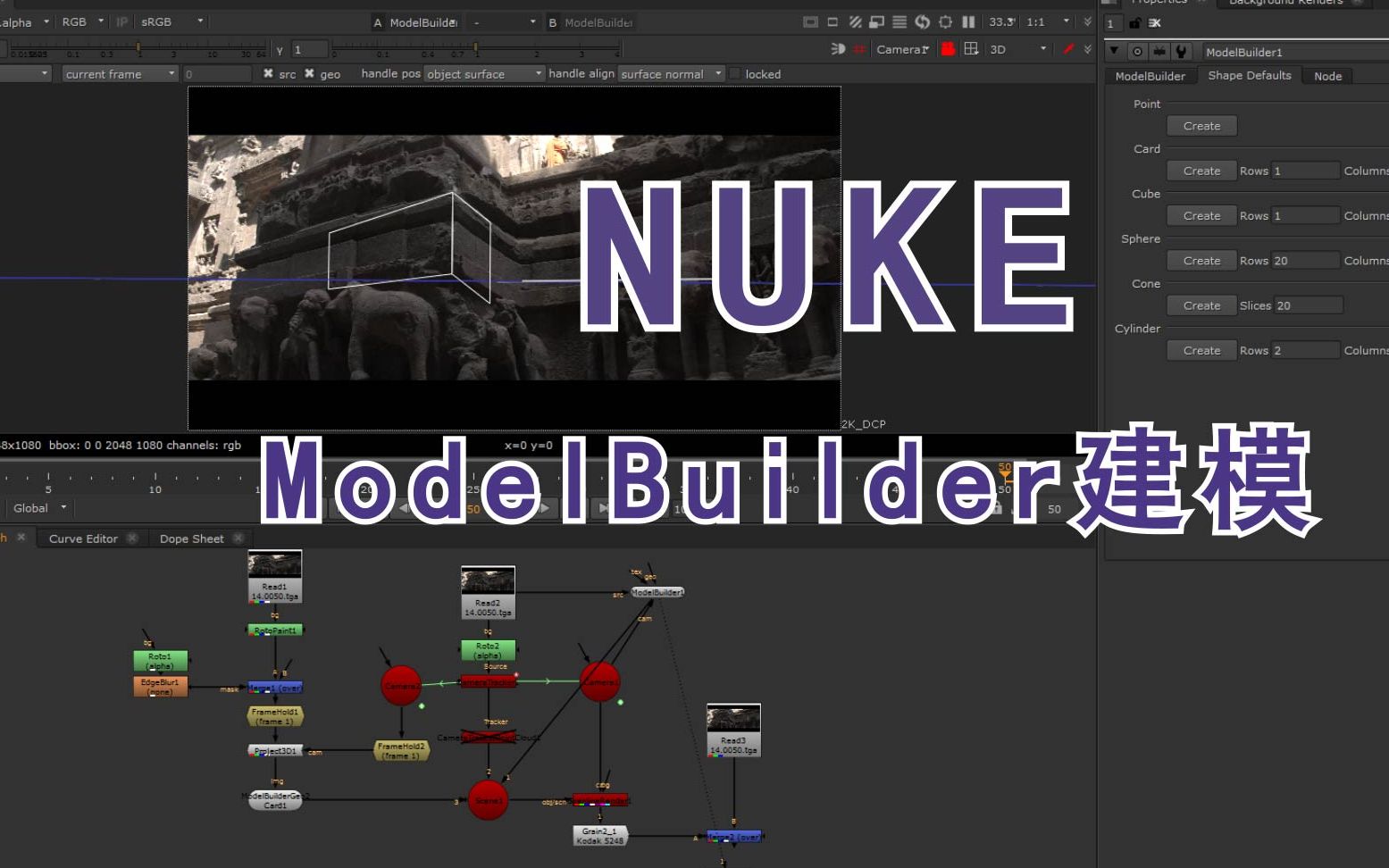Open the Dope Sheet tab
The width and height of the screenshot is (1389, 868).
[192, 538]
